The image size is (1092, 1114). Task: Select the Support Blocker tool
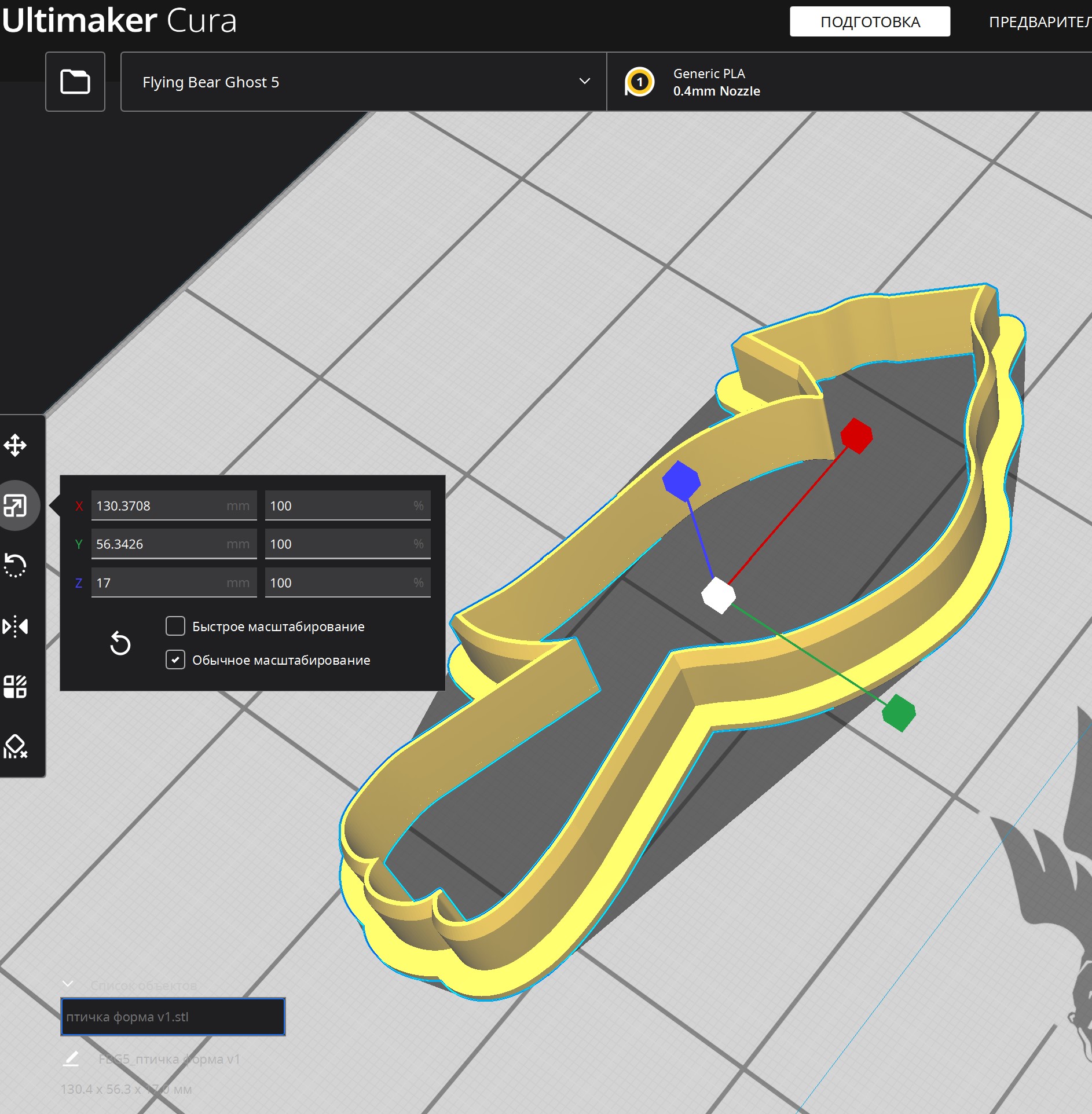pos(15,747)
